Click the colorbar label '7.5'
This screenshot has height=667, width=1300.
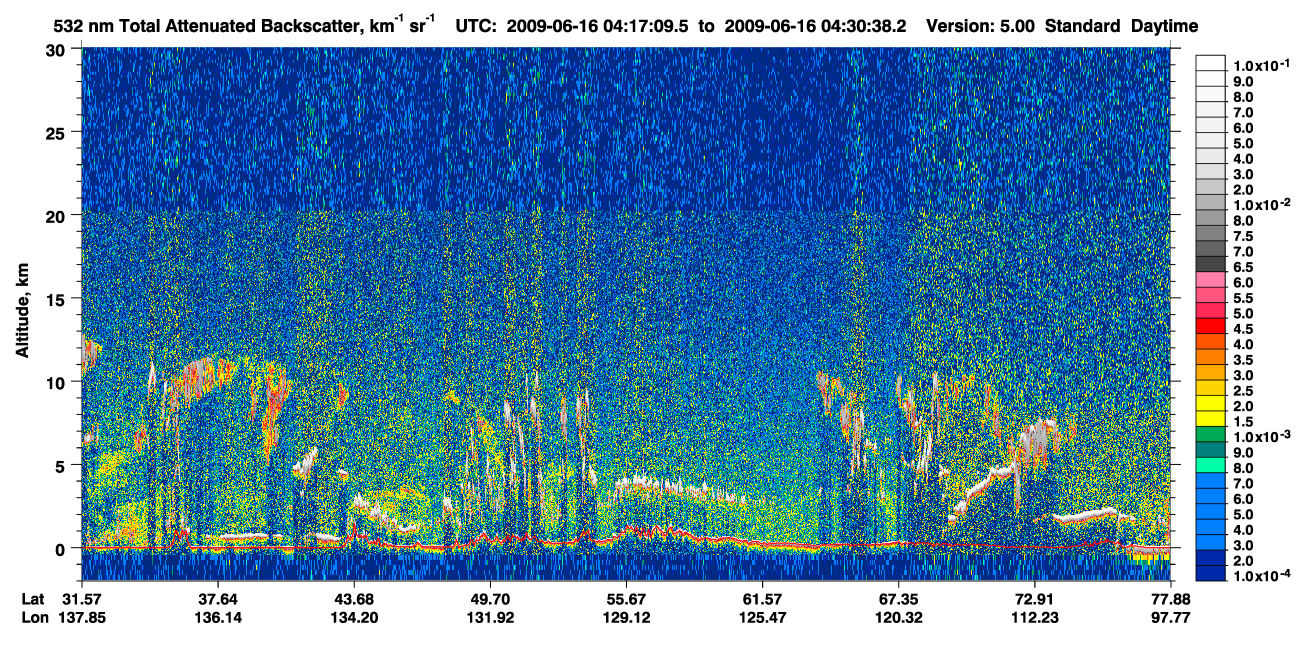[1245, 237]
